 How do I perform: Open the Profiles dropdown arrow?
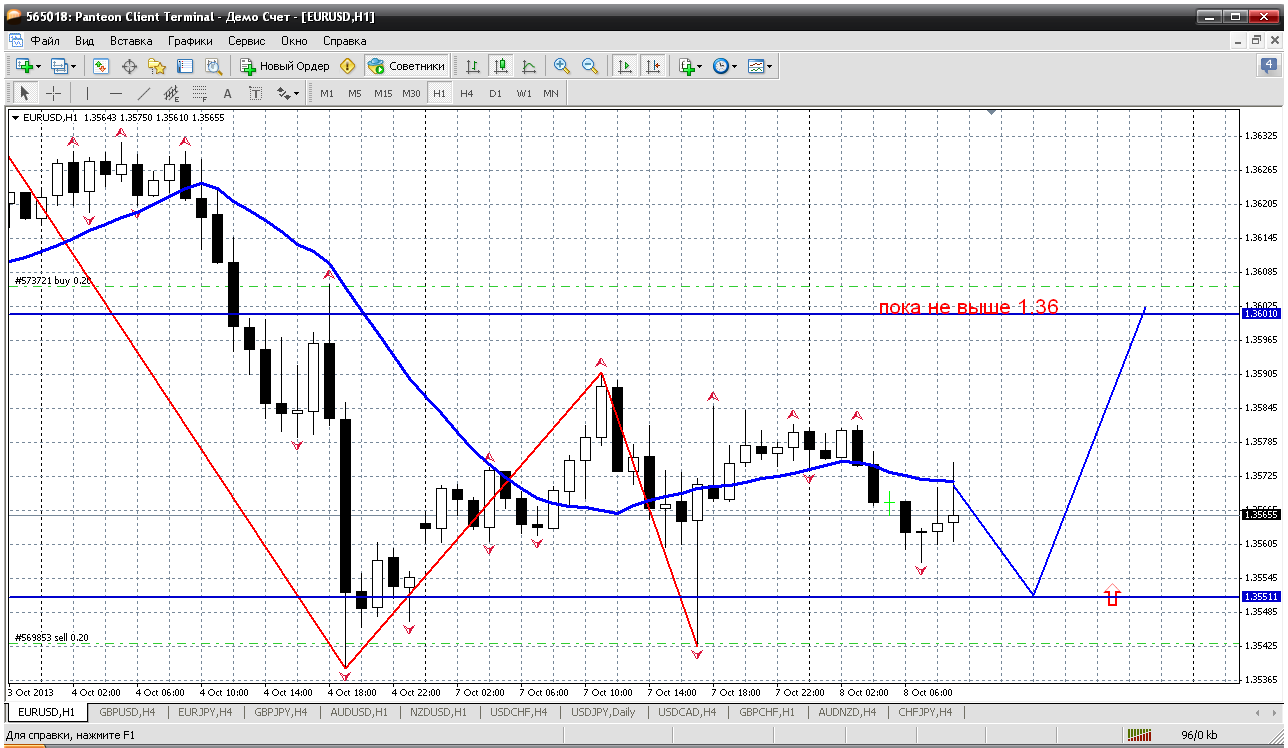74,66
